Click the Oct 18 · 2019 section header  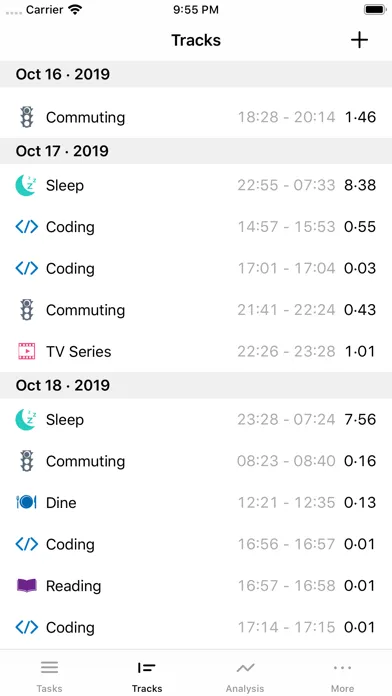tap(196, 385)
